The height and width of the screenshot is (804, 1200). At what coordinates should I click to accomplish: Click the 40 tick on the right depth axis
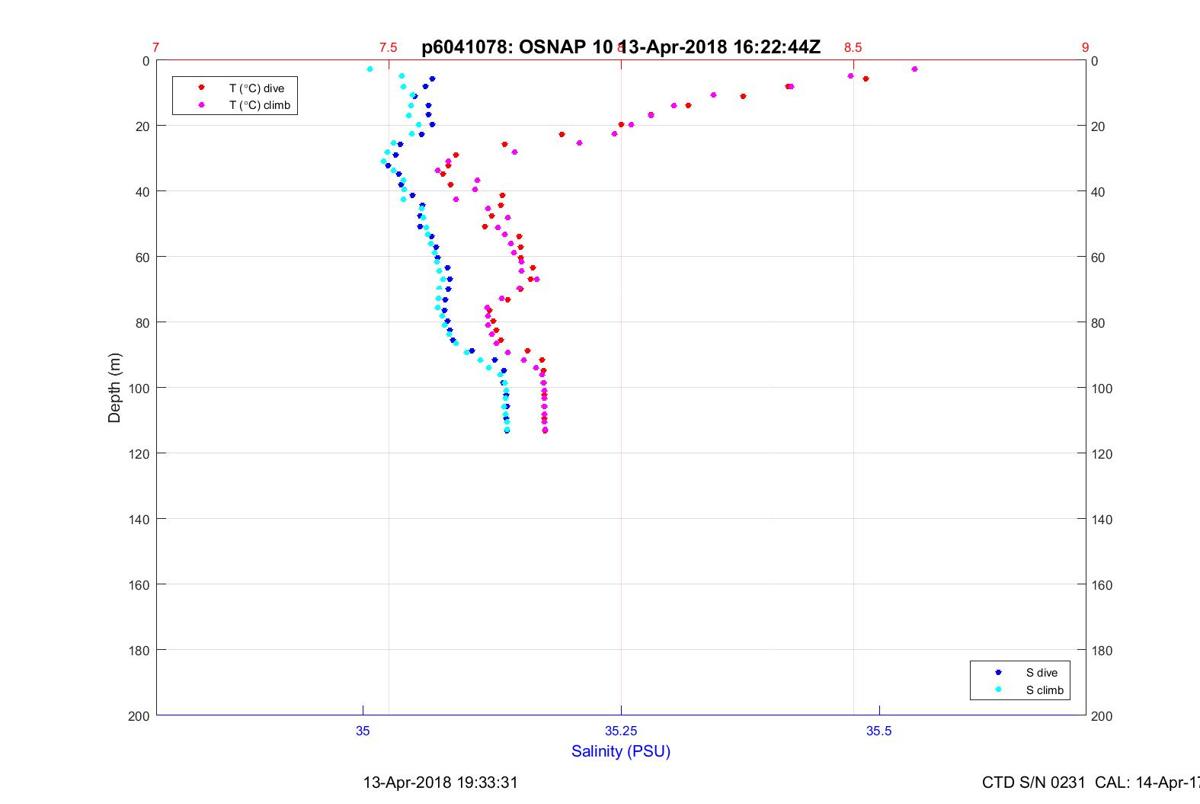[x=1098, y=192]
